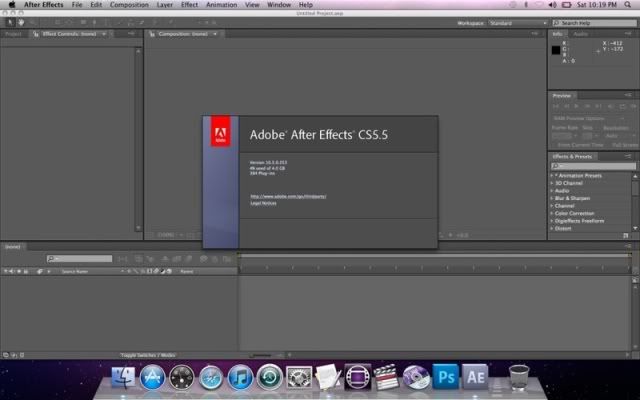
Task: Select the Selection tool in the toolbar
Action: [11, 22]
